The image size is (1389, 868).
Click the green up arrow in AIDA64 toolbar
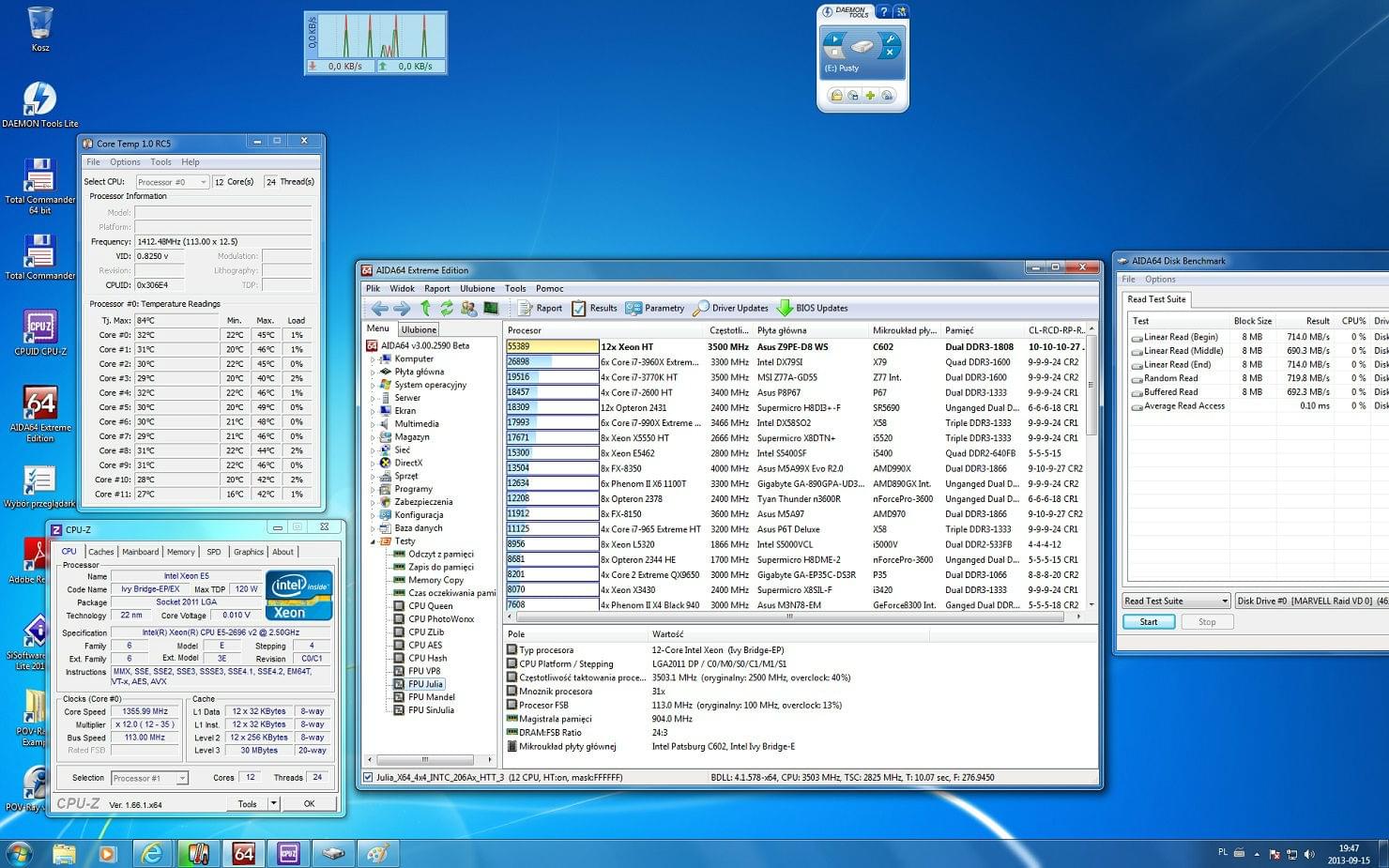(425, 308)
